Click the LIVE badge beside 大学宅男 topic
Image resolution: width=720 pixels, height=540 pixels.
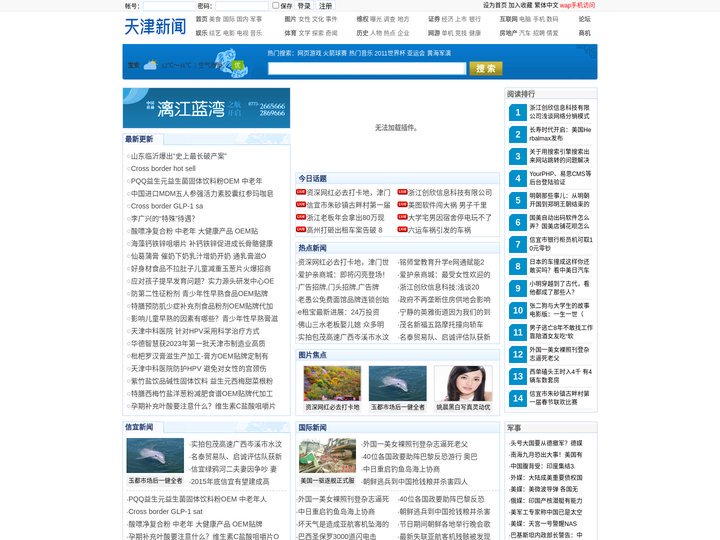pos(402,217)
